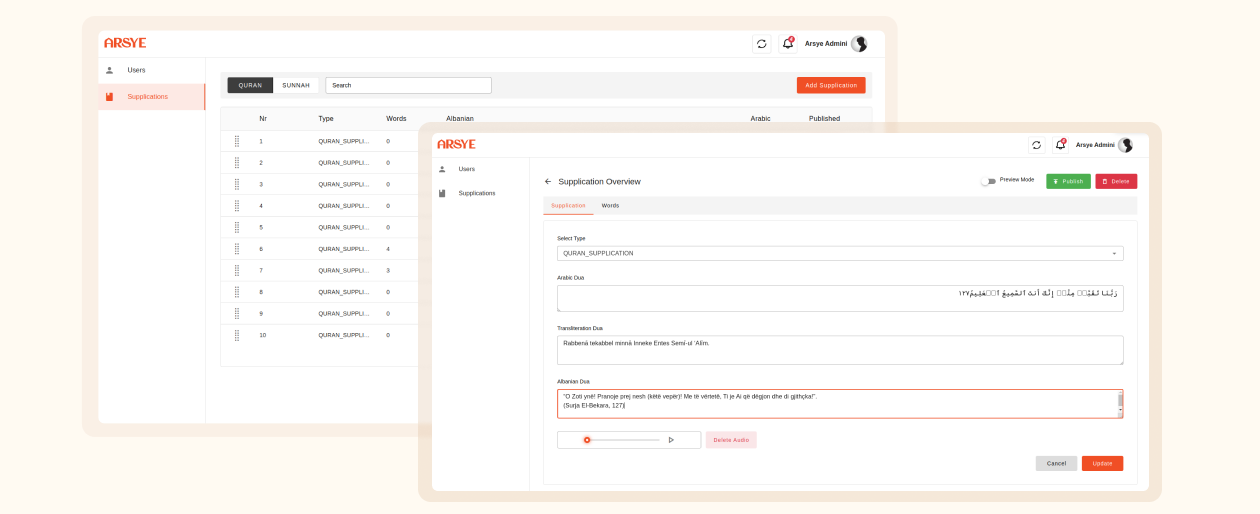Click the Words count 4 in row 6
Image resolution: width=1260 pixels, height=514 pixels.
(388, 249)
